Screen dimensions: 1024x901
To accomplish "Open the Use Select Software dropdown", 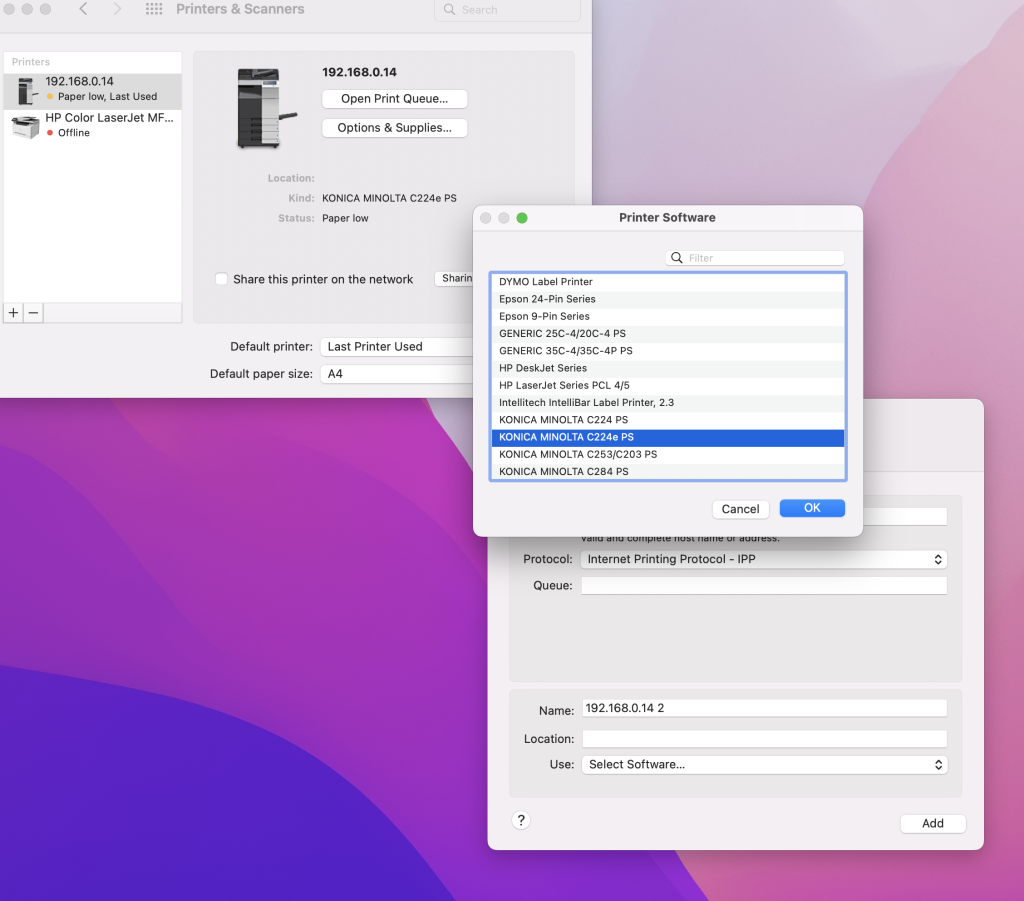I will click(x=764, y=765).
